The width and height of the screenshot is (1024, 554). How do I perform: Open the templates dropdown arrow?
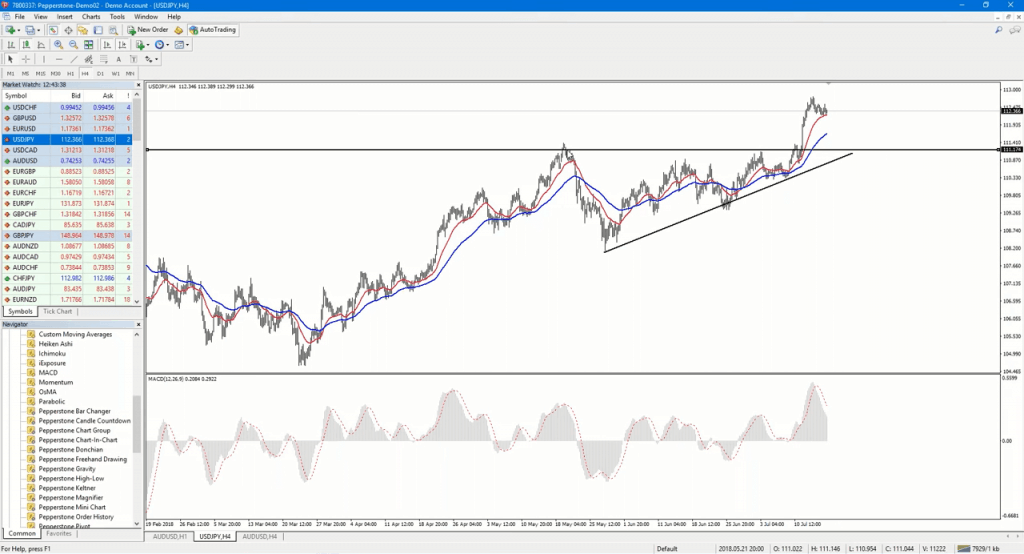187,45
